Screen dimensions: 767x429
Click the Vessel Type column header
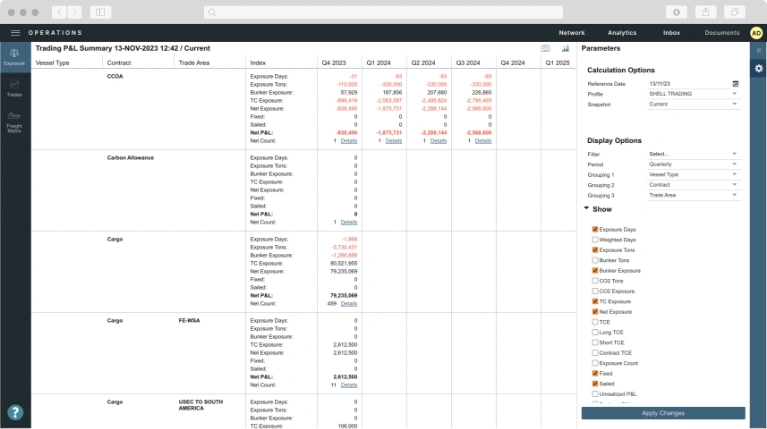pyautogui.click(x=52, y=63)
